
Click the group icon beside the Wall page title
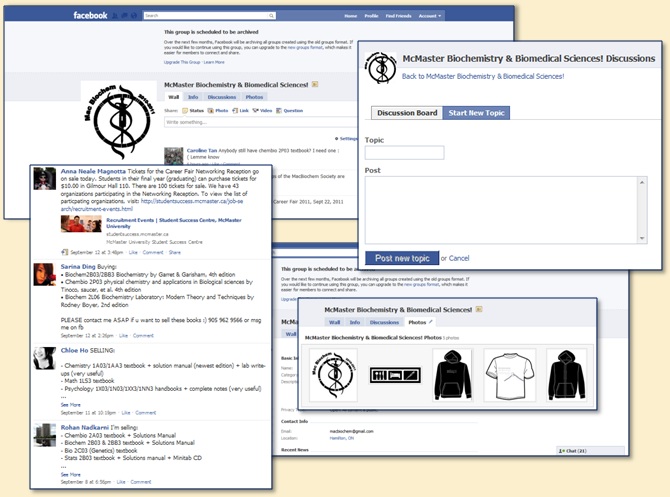(315, 84)
